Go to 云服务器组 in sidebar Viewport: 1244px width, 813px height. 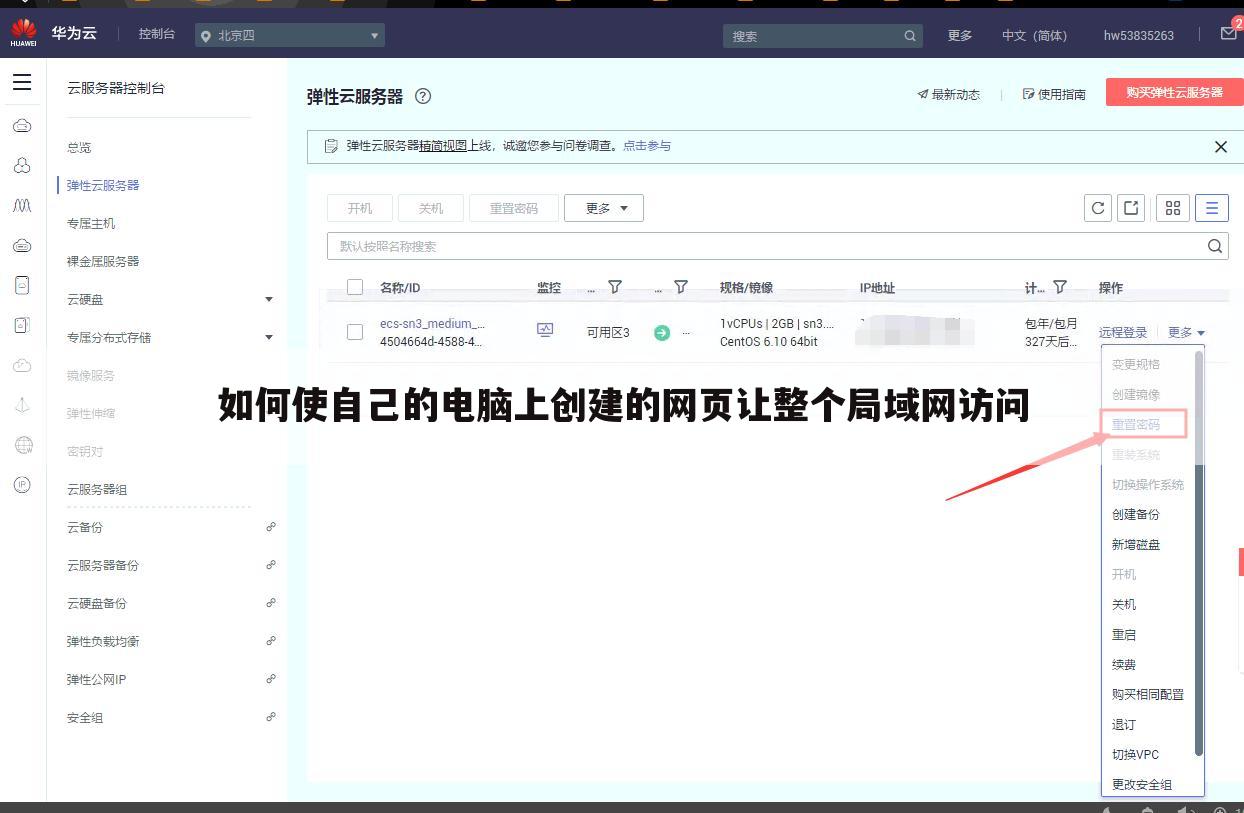tap(97, 489)
